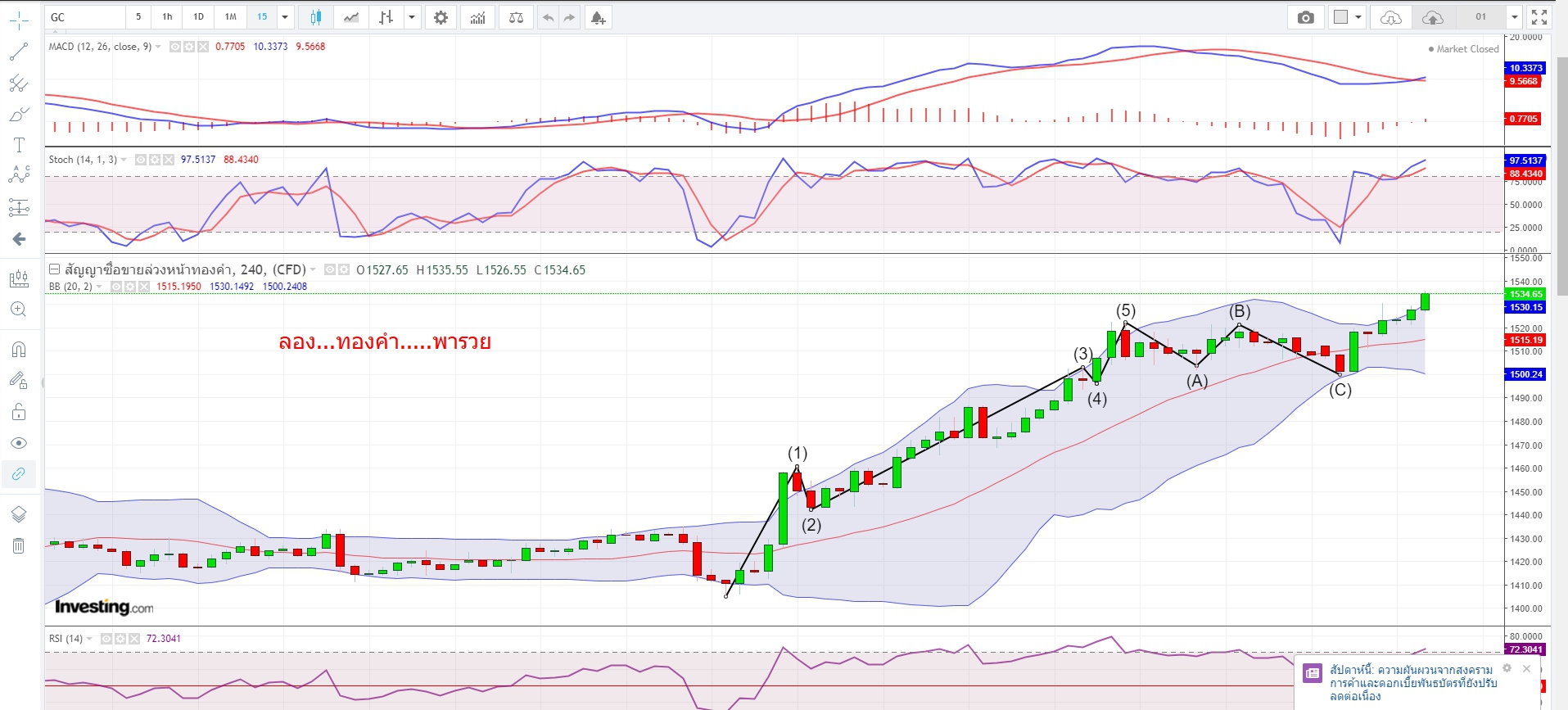Toggle stay in drawing mode
Screen dimensions: 1568x710
pos(19,381)
